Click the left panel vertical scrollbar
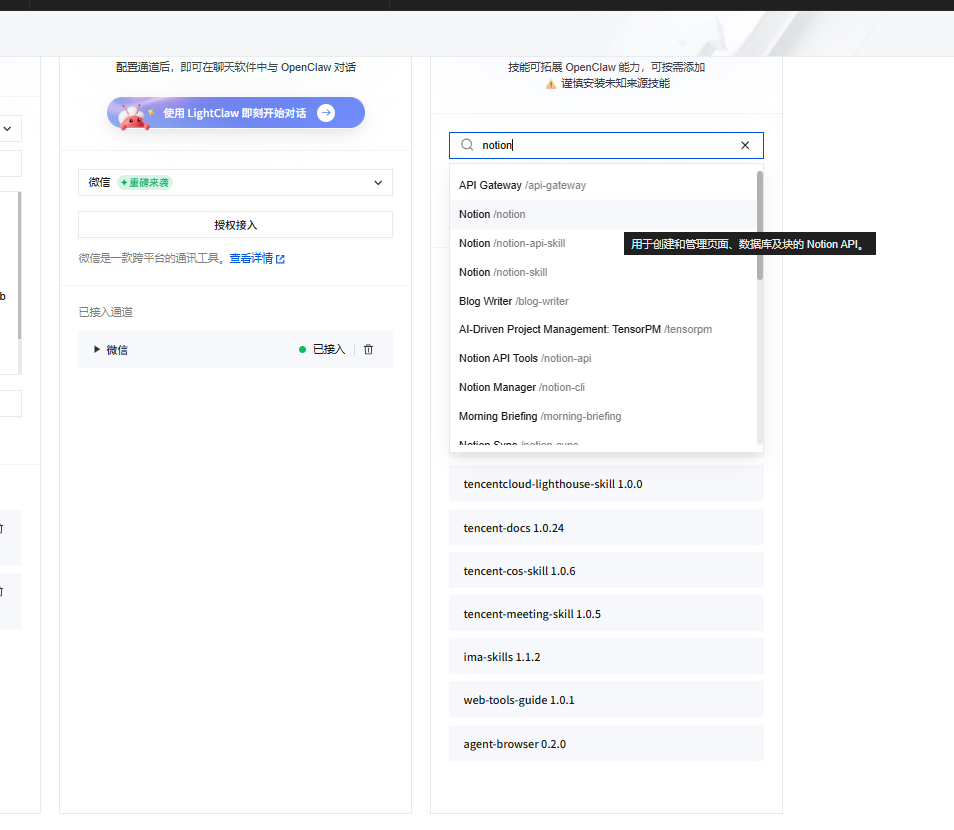Image resolution: width=954 pixels, height=830 pixels. pos(19,265)
